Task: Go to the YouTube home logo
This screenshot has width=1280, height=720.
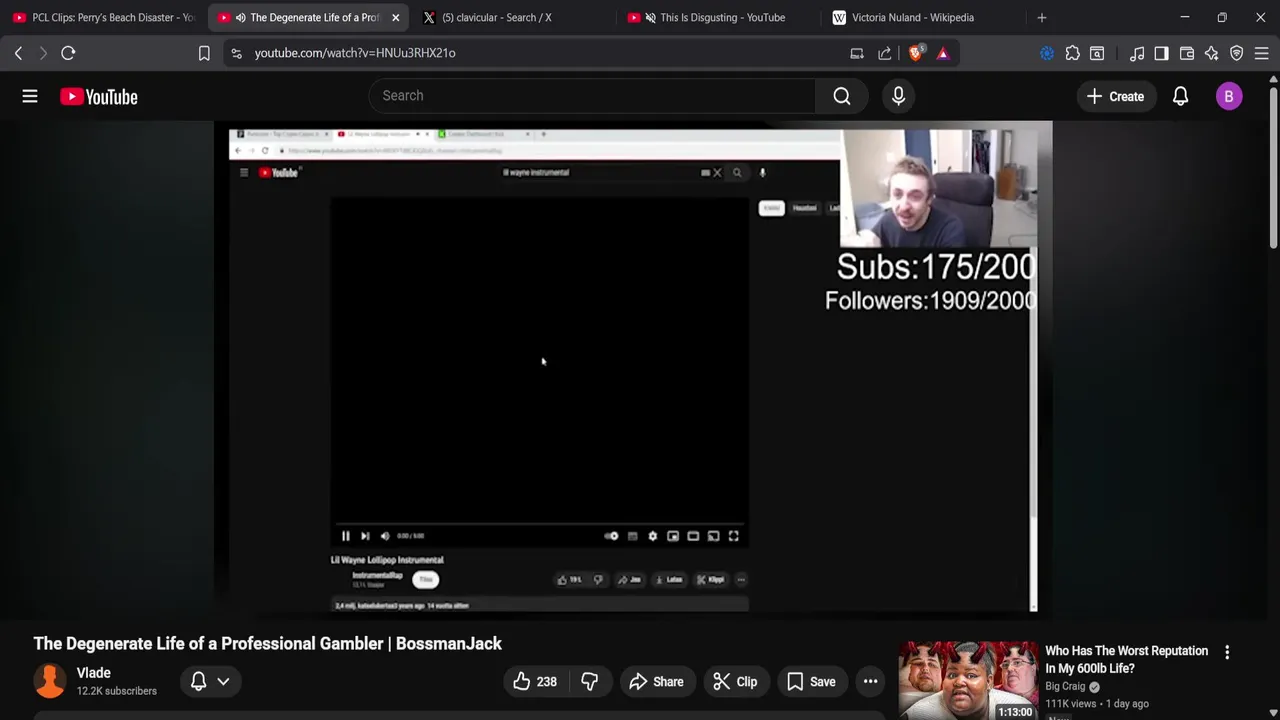Action: point(98,97)
